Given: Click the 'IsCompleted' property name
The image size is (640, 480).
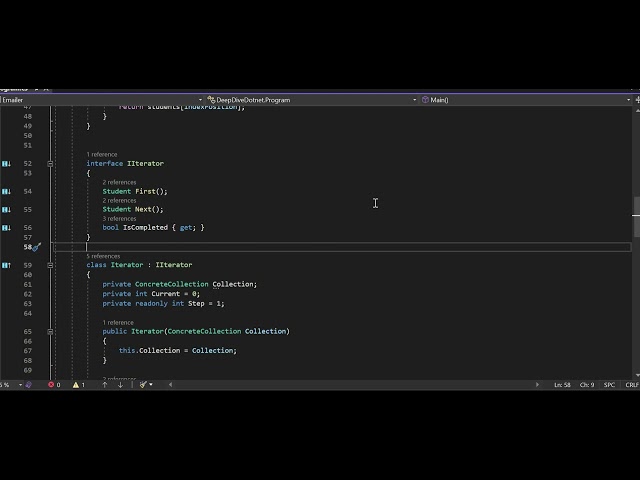Looking at the screenshot, I should (x=145, y=227).
